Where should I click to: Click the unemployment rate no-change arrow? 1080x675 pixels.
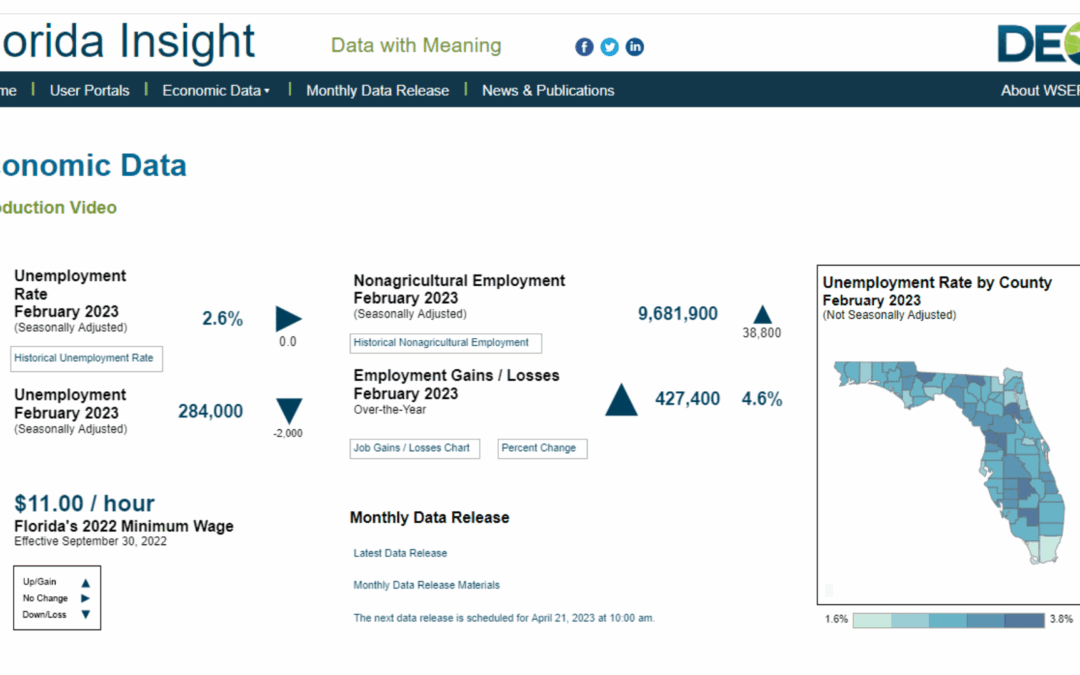coord(288,319)
